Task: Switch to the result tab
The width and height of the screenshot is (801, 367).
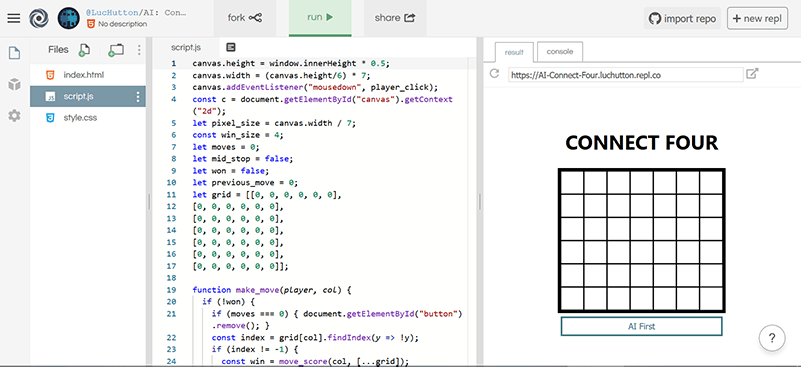Action: (514, 52)
